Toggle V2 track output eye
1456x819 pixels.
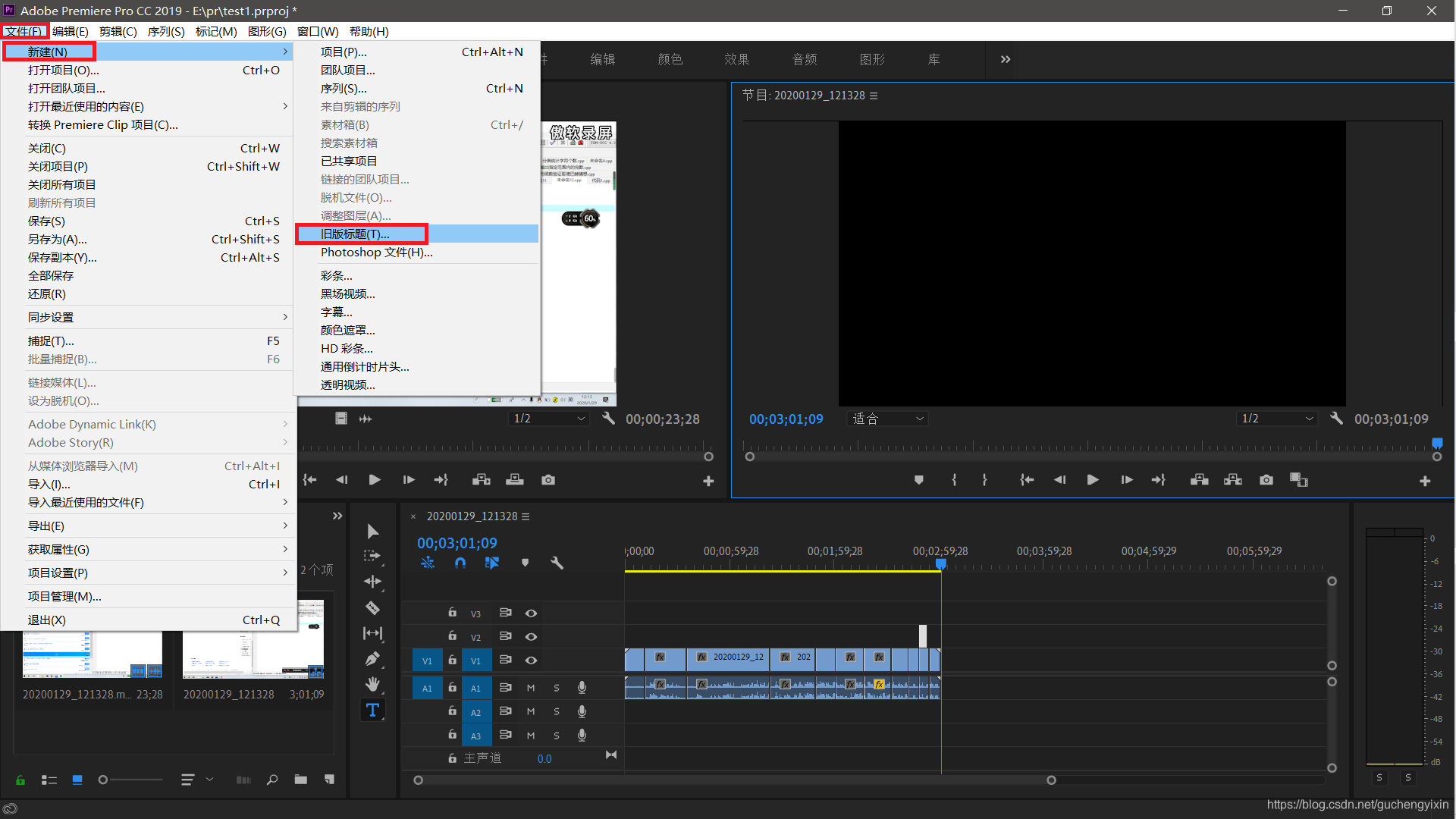coord(531,637)
